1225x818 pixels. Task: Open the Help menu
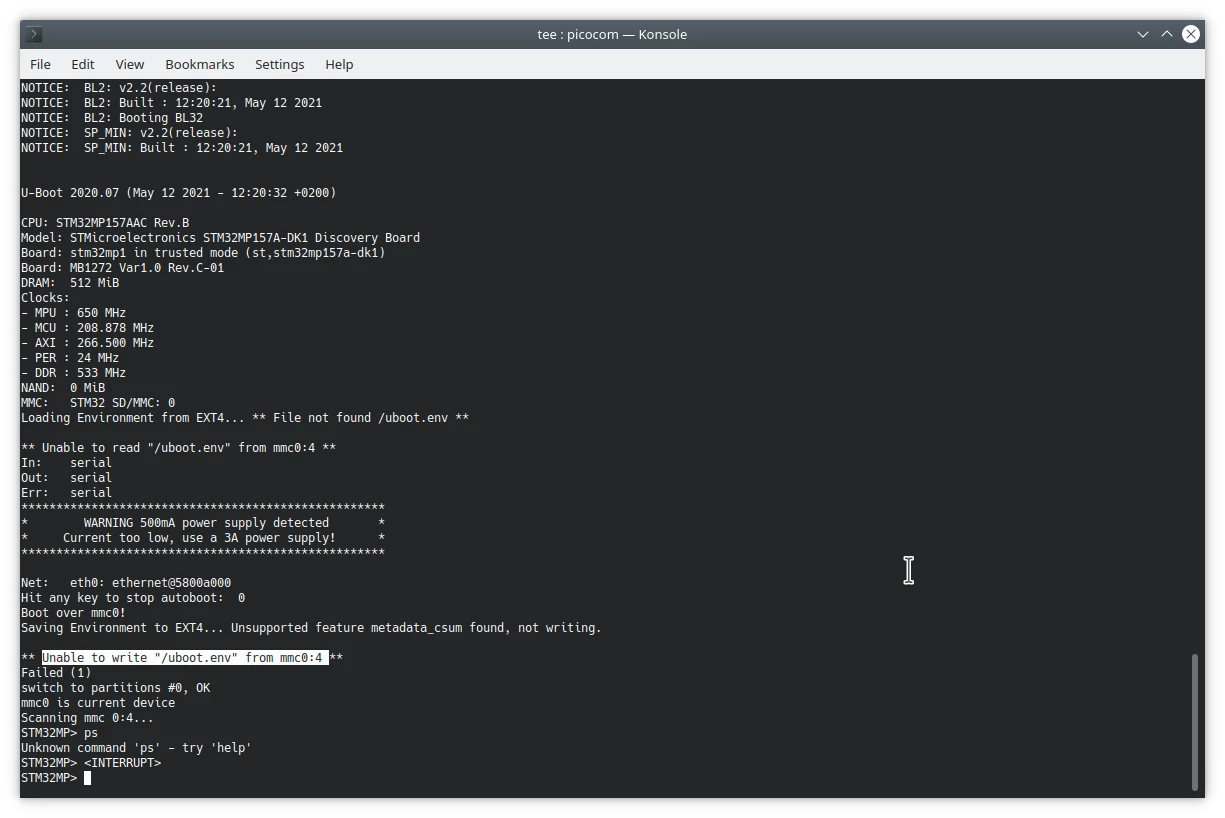pyautogui.click(x=339, y=64)
